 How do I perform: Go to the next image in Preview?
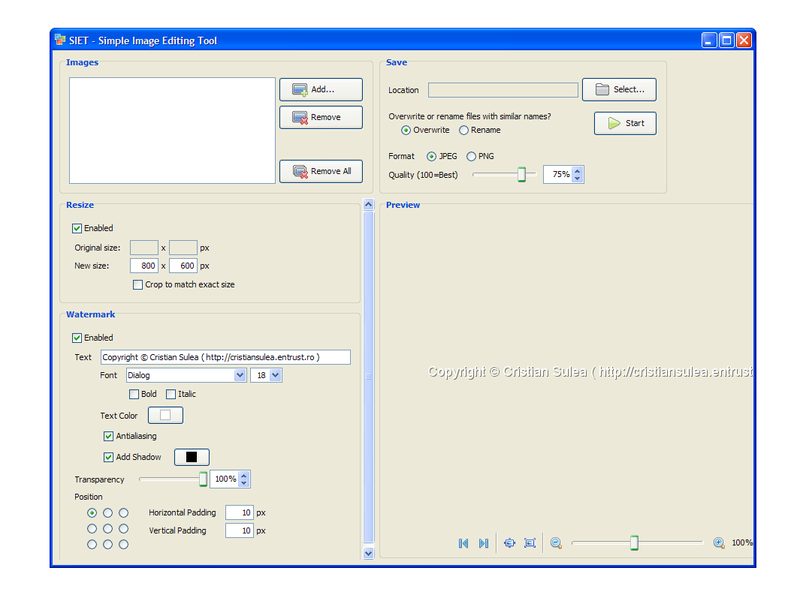coord(484,543)
